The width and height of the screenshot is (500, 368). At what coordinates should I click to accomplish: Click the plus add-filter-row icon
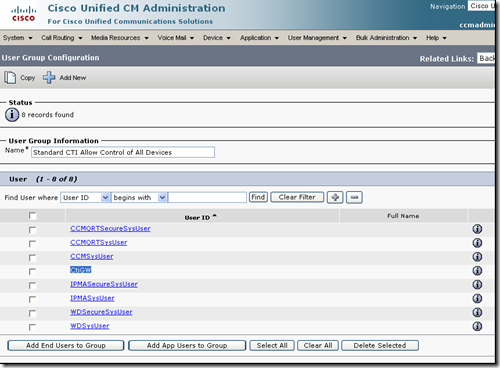pyautogui.click(x=335, y=197)
